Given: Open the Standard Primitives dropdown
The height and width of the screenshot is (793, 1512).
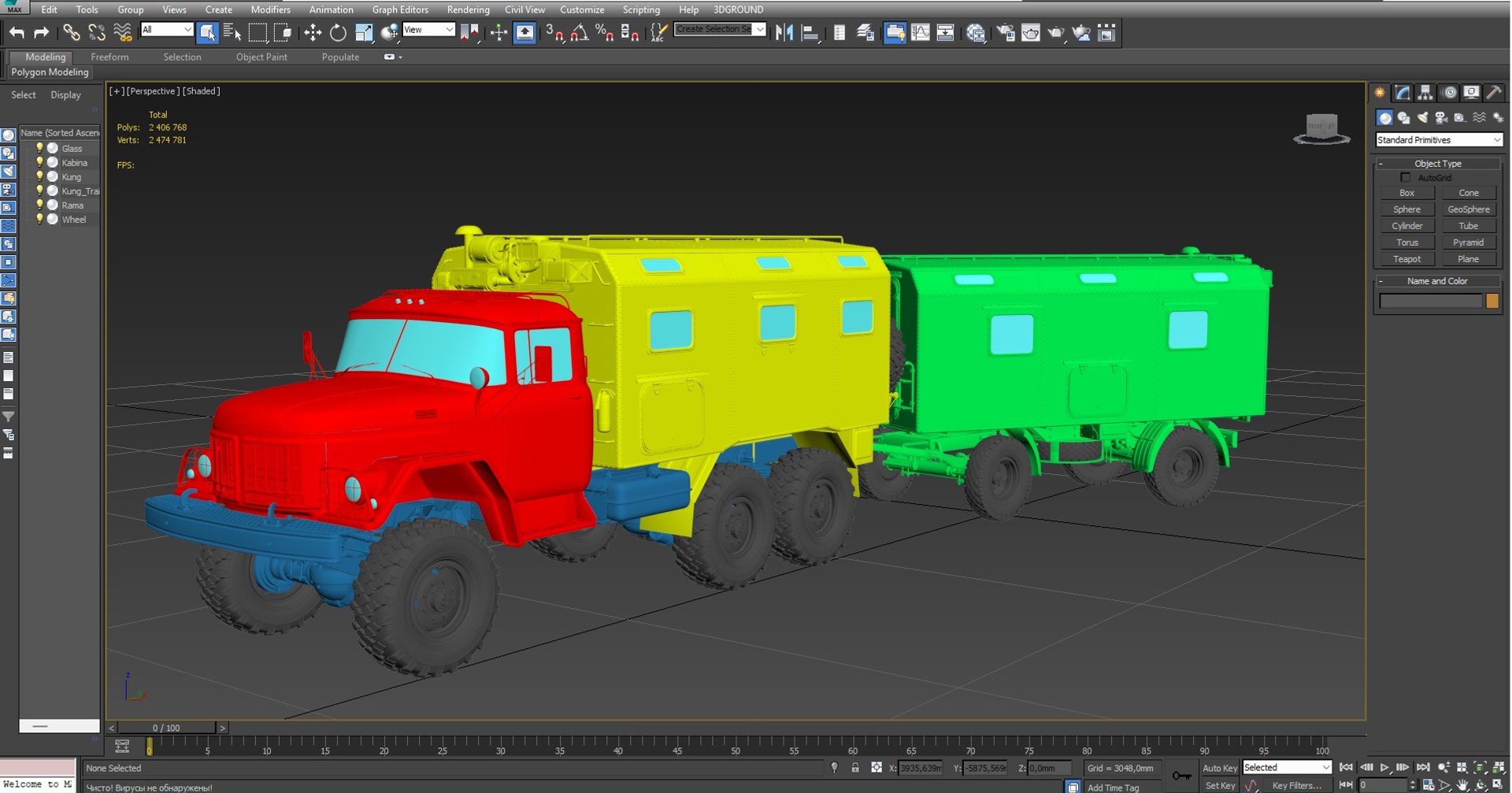Looking at the screenshot, I should pos(1439,139).
